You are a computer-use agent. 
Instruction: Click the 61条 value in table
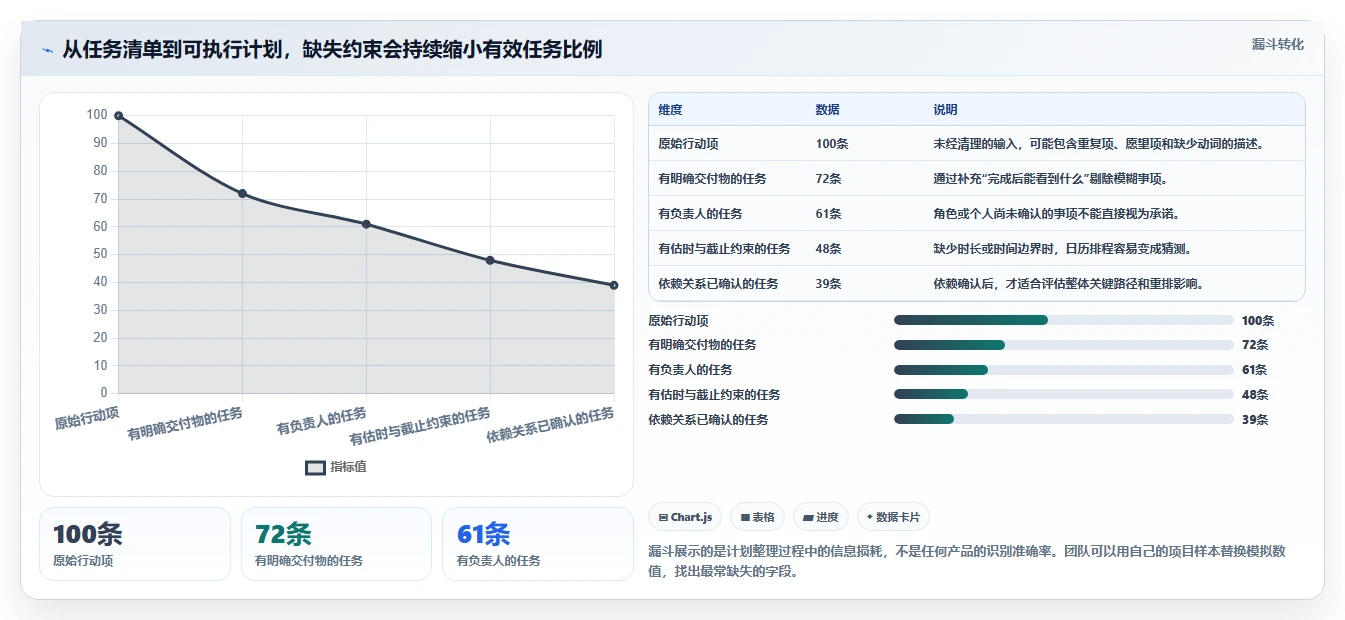(828, 214)
